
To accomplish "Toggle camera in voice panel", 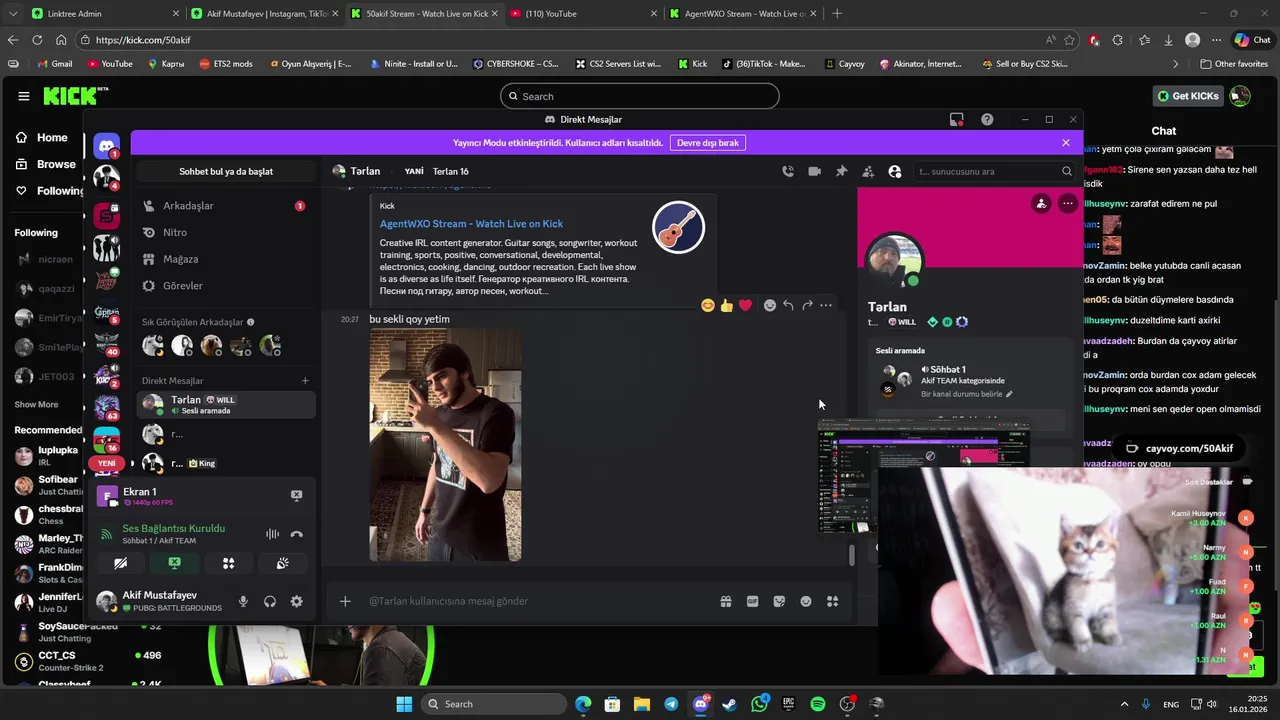I will pos(121,563).
